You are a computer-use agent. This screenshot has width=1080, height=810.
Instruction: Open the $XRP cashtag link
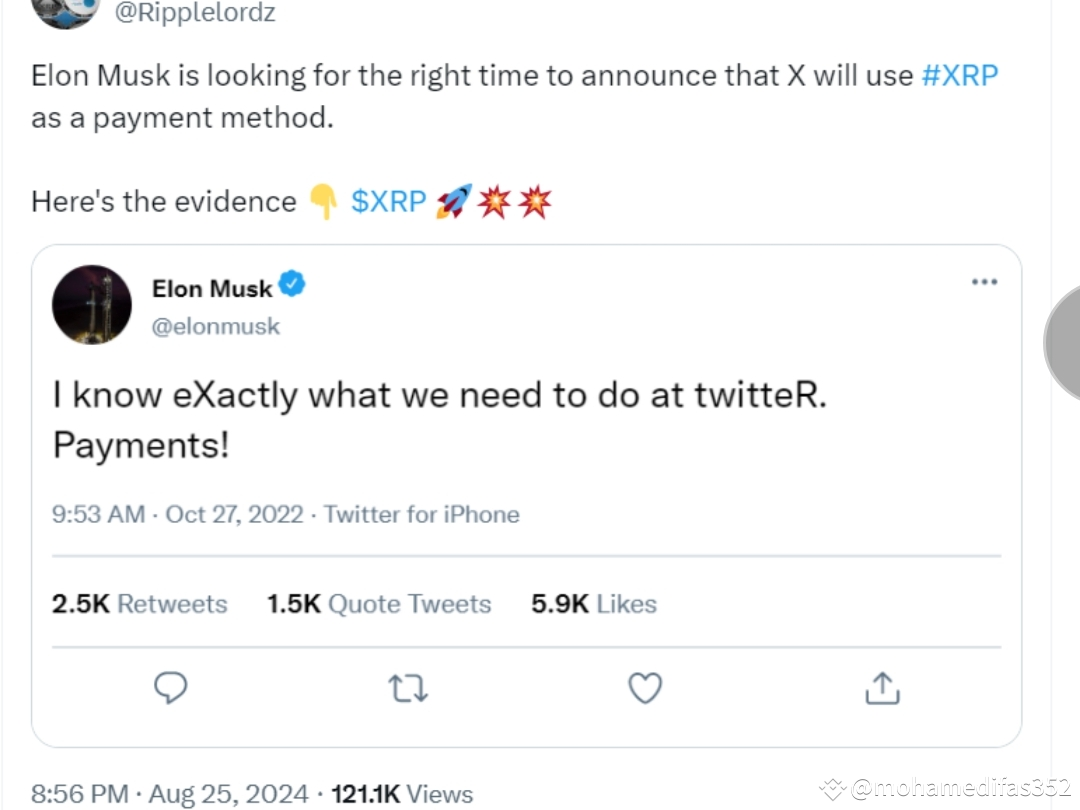(x=387, y=201)
